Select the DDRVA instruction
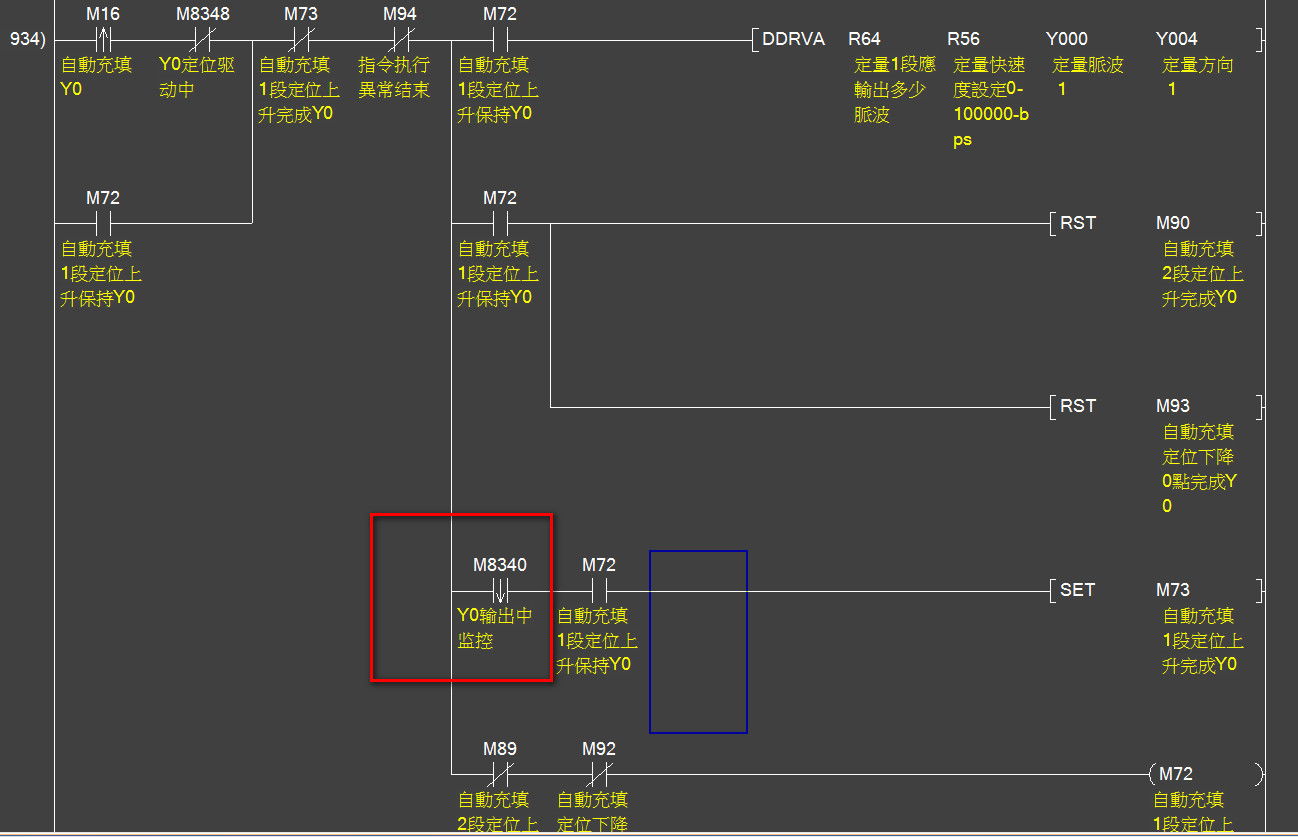The image size is (1298, 837). (793, 40)
